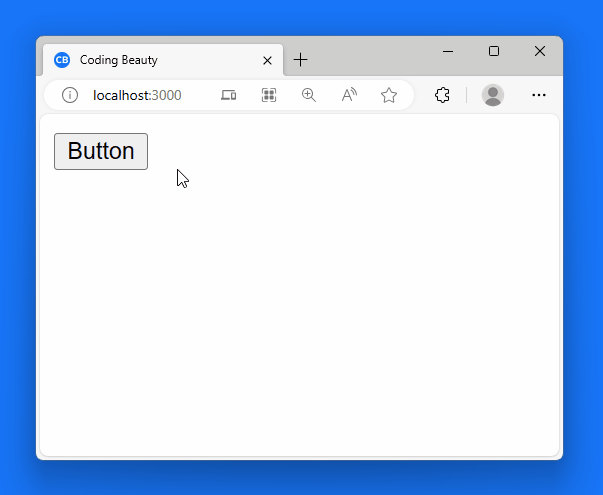Open Settings and more ellipsis menu
603x495 pixels.
[539, 95]
